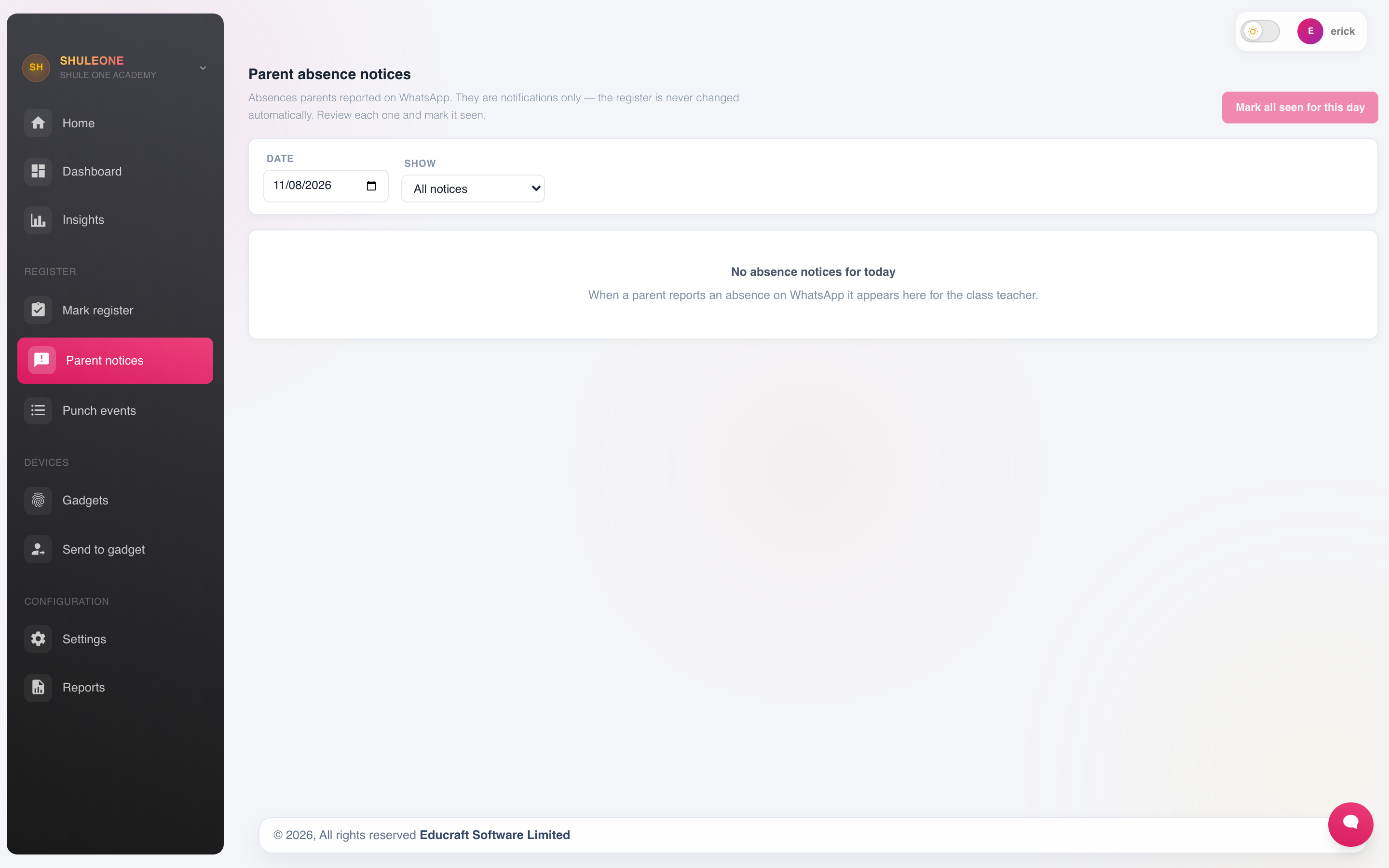
Task: Click the erick user avatar
Action: [x=1310, y=31]
